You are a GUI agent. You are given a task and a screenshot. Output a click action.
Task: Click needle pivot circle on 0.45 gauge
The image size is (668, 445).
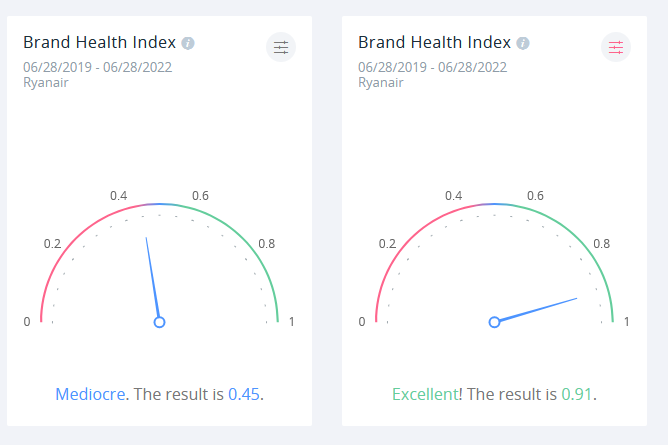click(159, 322)
